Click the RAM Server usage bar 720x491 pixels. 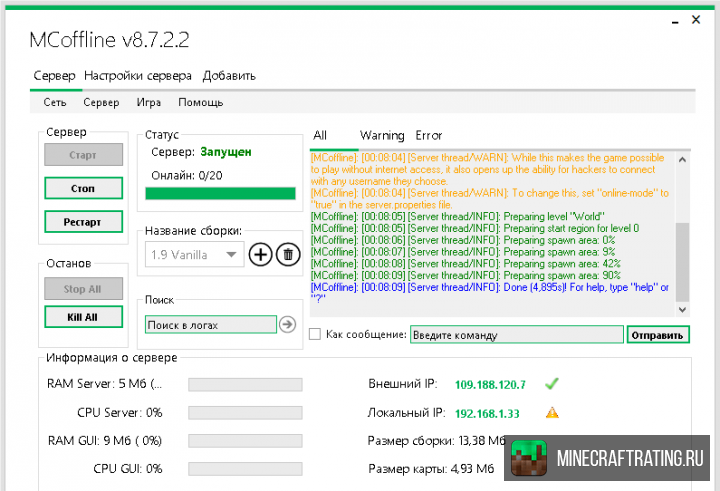tap(245, 384)
